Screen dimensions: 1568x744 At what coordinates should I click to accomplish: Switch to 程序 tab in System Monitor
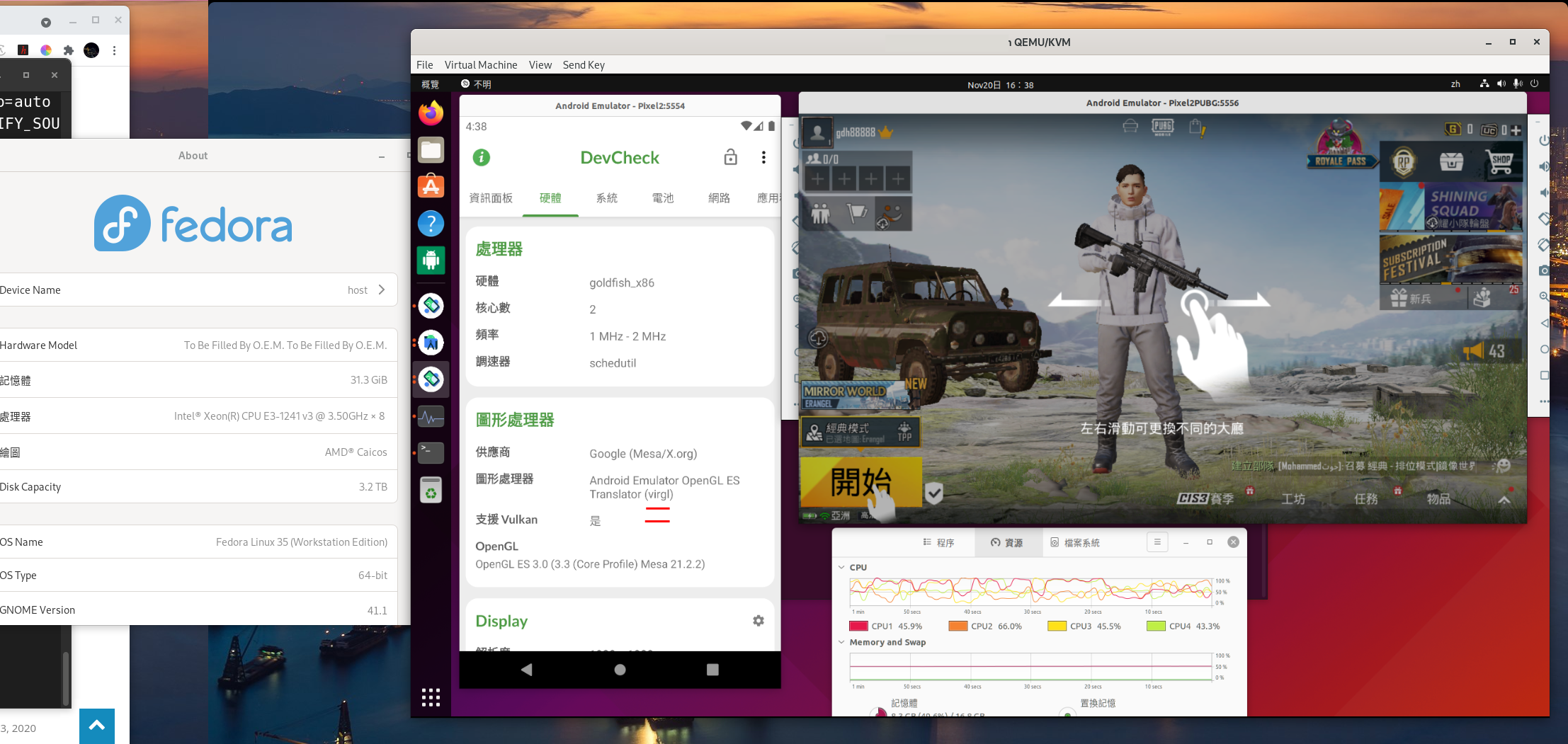[x=939, y=542]
